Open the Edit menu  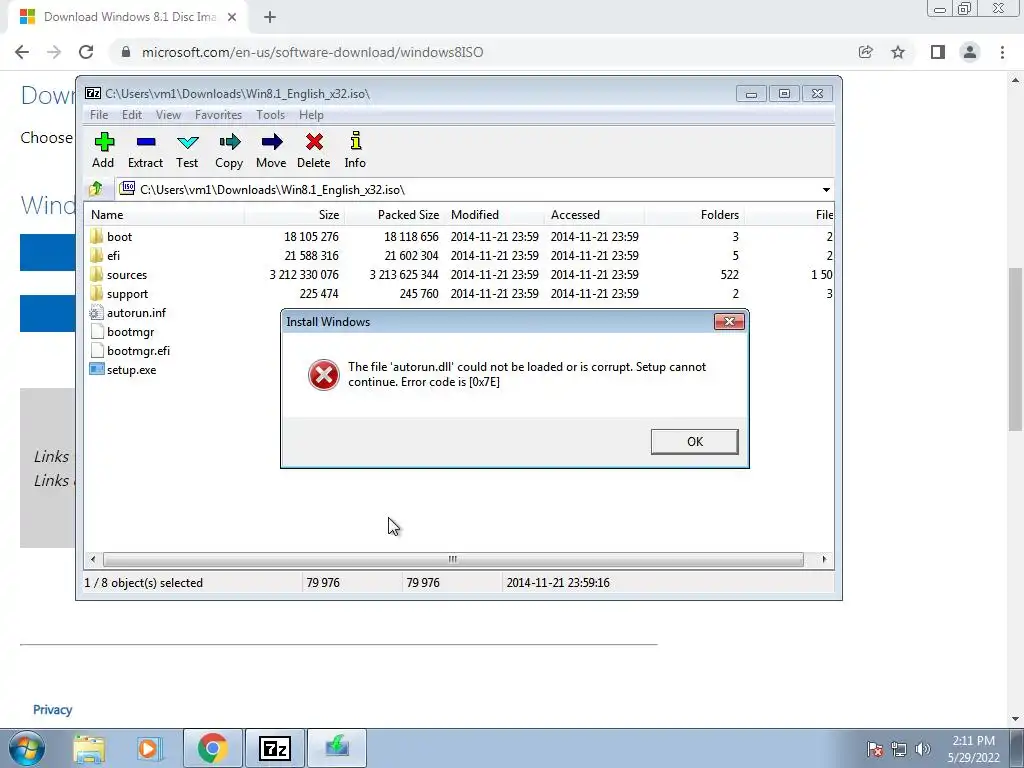[x=132, y=115]
